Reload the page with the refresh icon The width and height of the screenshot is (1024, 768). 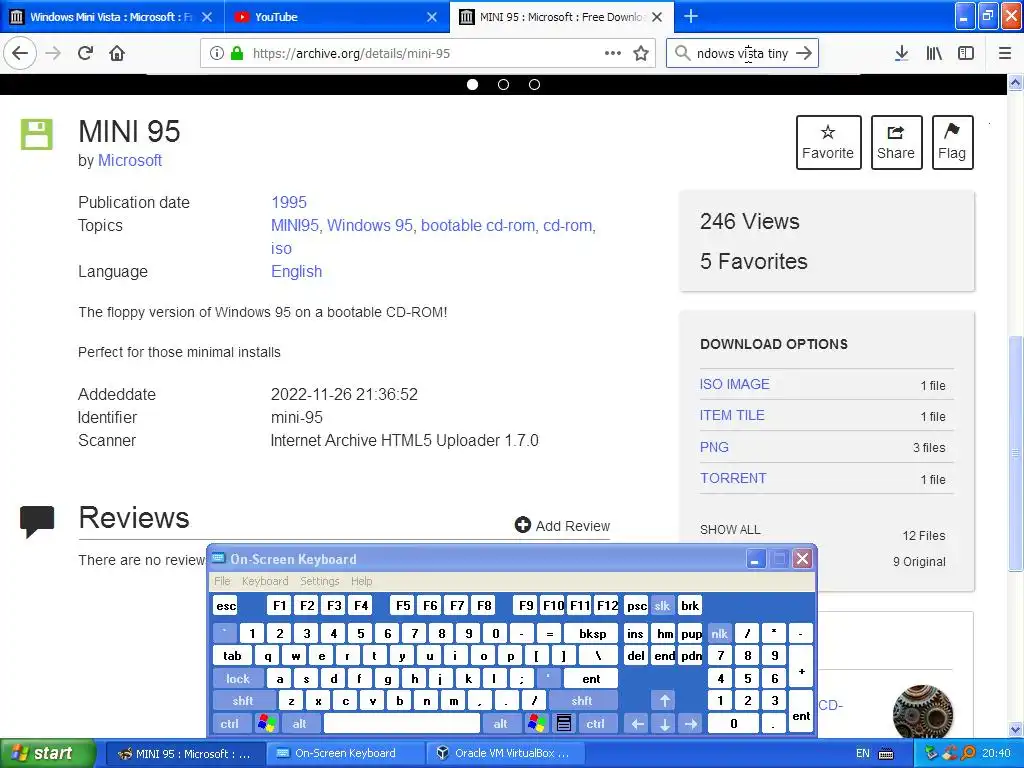[86, 54]
